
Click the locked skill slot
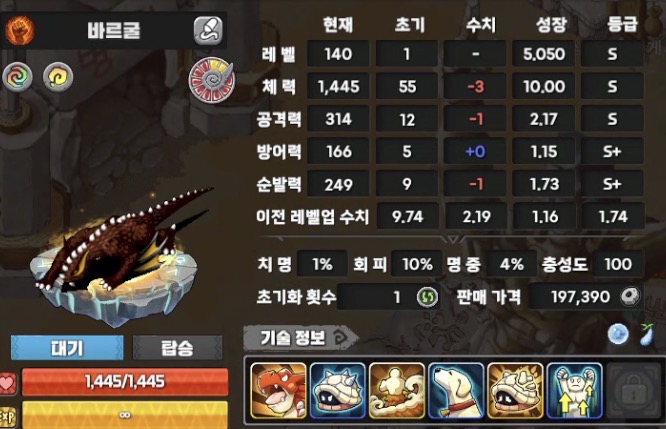634,391
